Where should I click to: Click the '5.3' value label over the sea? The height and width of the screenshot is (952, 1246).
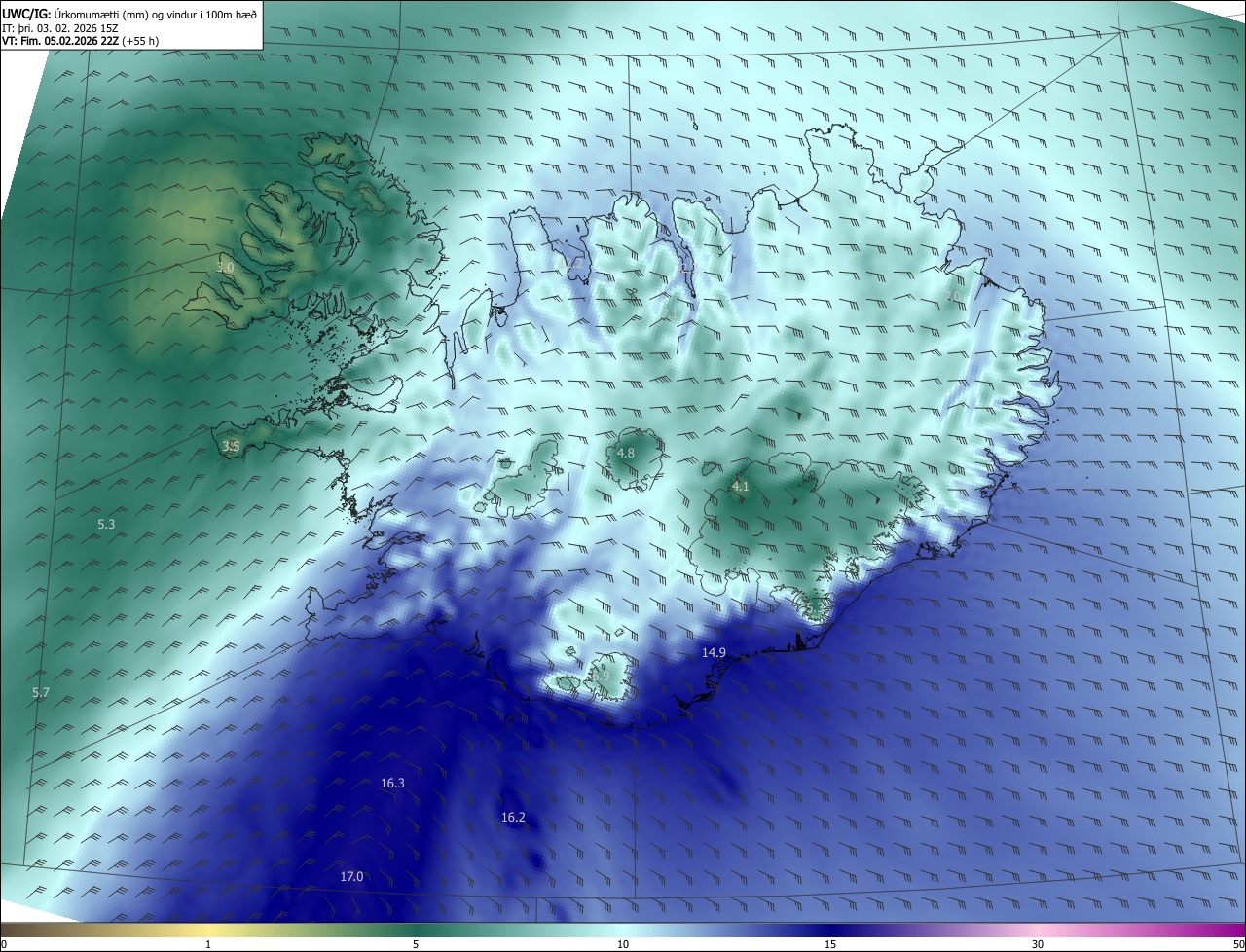106,524
